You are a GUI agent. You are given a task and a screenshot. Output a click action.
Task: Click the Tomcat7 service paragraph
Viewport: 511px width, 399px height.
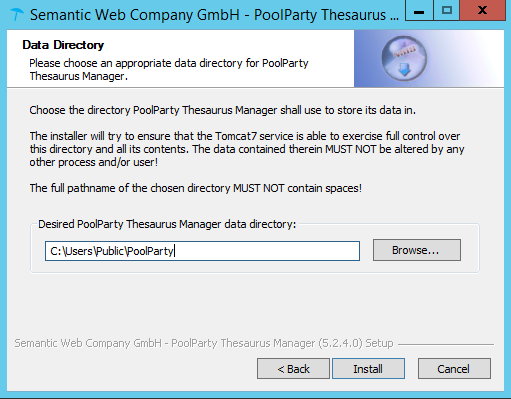coord(247,149)
